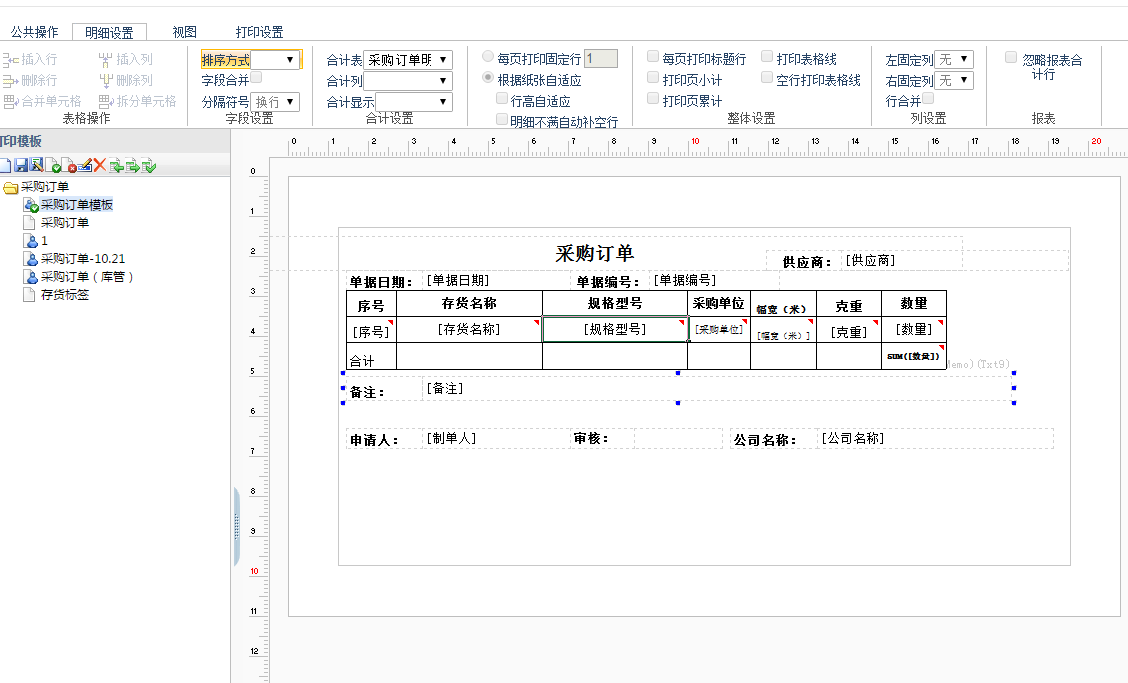Screen dimensions: 1128x683
Task: Open the 视图 tab
Action: 185,32
